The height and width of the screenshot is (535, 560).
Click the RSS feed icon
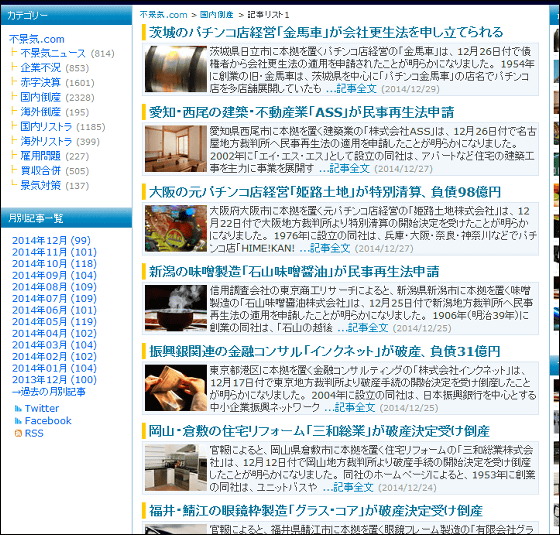(x=18, y=433)
